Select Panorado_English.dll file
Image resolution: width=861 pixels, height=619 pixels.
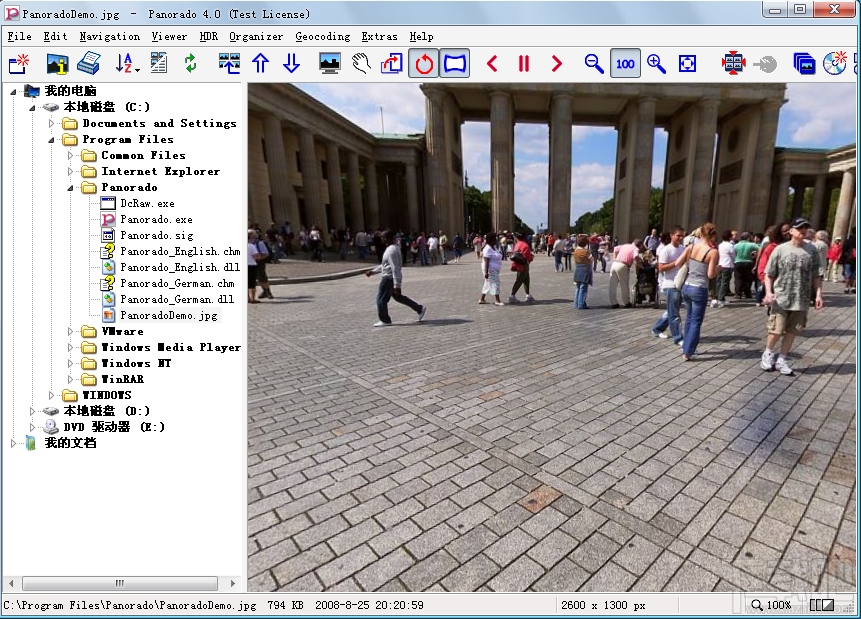tap(180, 267)
